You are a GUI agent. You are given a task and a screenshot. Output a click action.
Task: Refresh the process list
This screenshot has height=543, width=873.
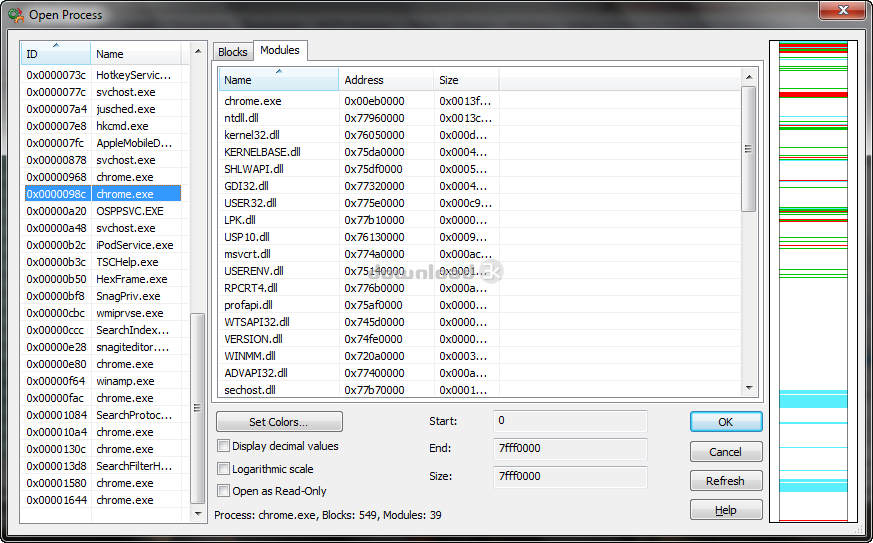[725, 481]
